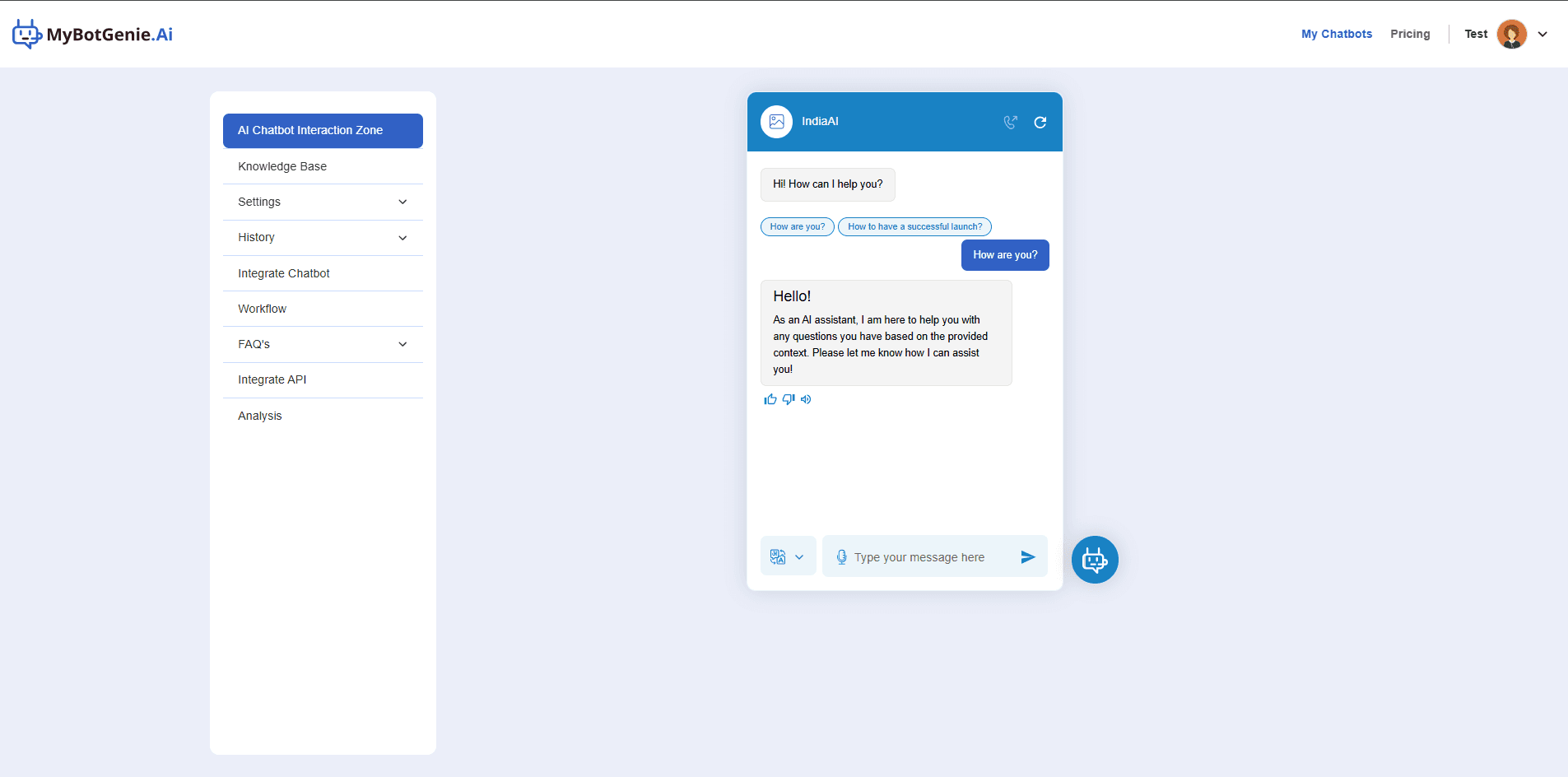This screenshot has height=777, width=1568.
Task: Click the translate language icon
Action: pos(778,557)
